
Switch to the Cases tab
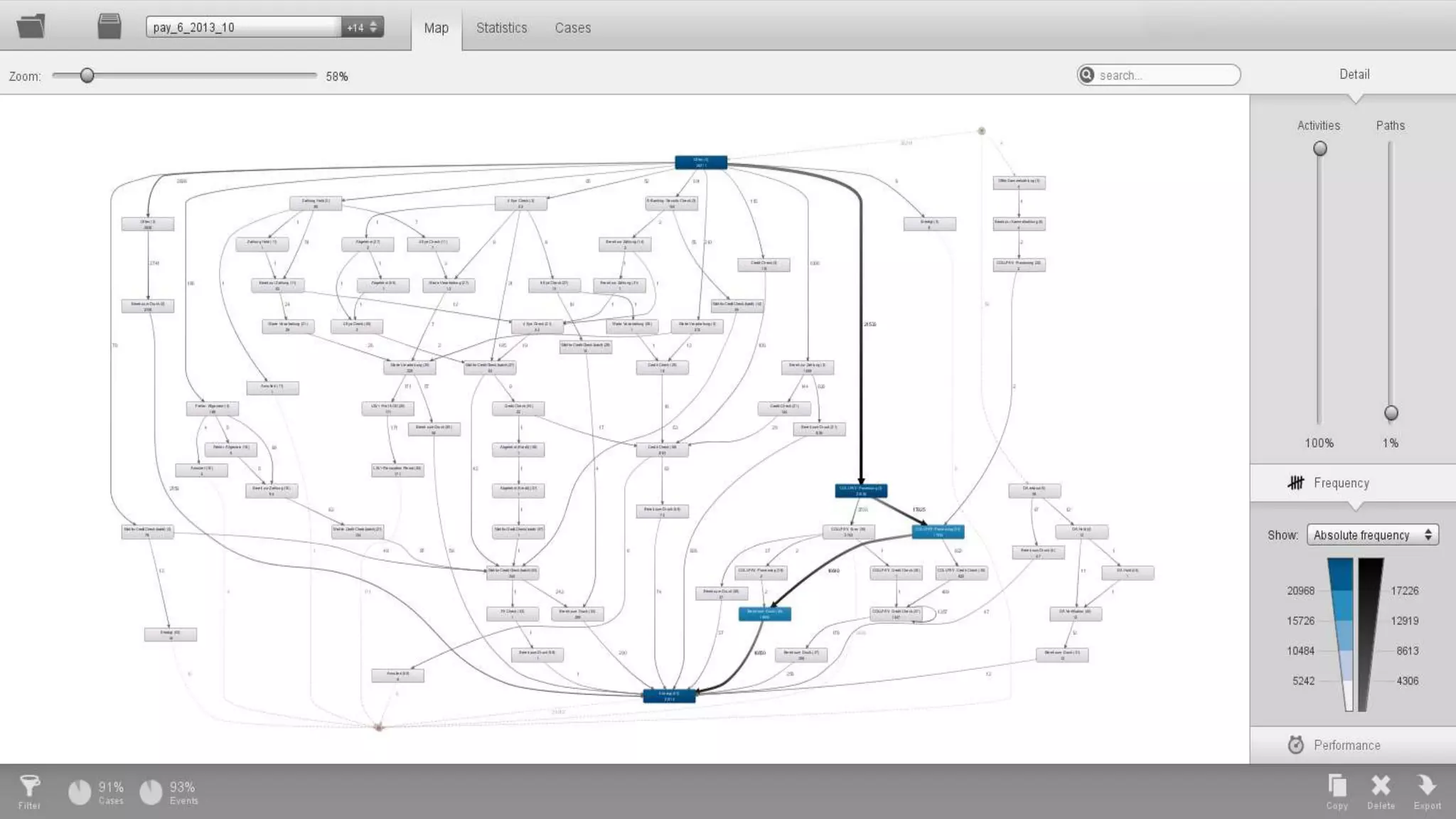tap(572, 28)
